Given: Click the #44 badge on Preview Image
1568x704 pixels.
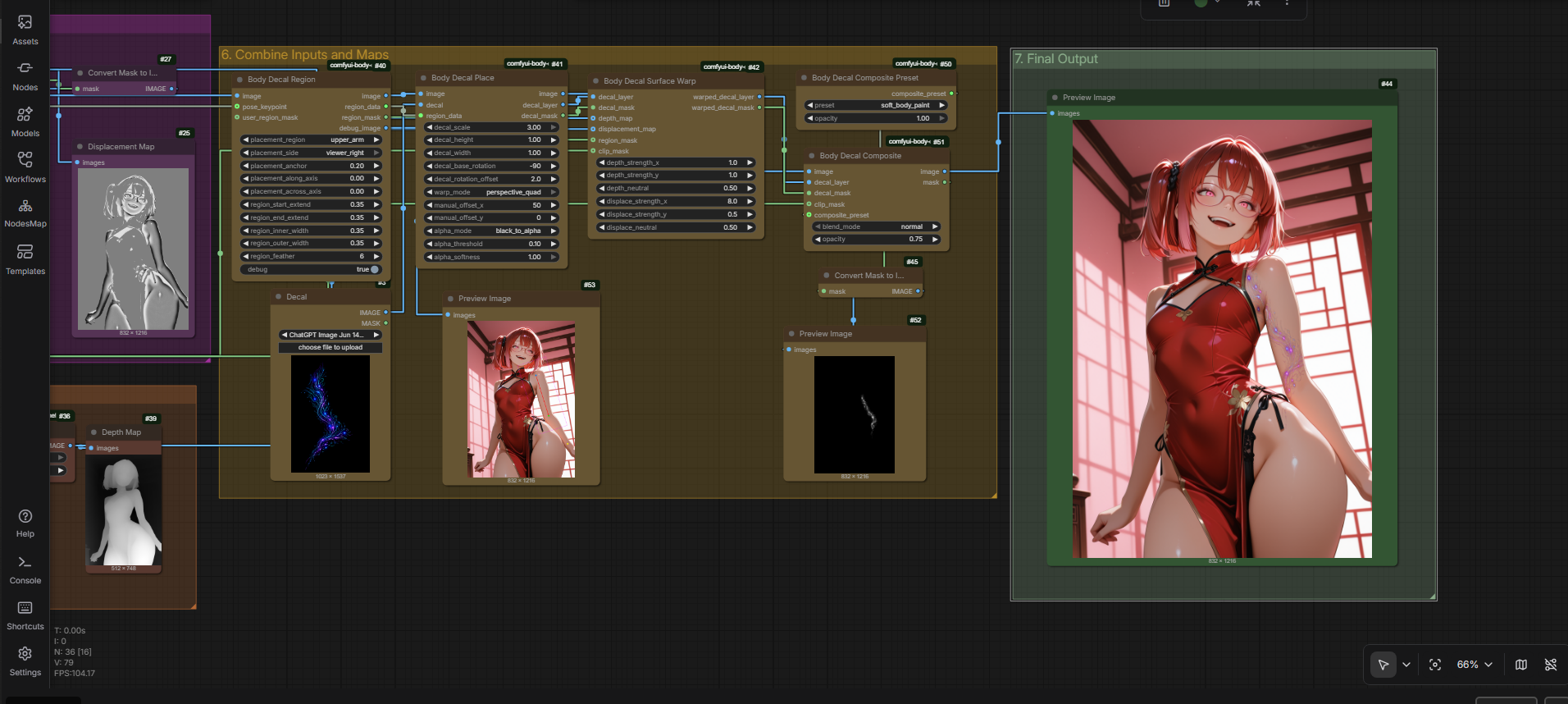Looking at the screenshot, I should click(1387, 84).
